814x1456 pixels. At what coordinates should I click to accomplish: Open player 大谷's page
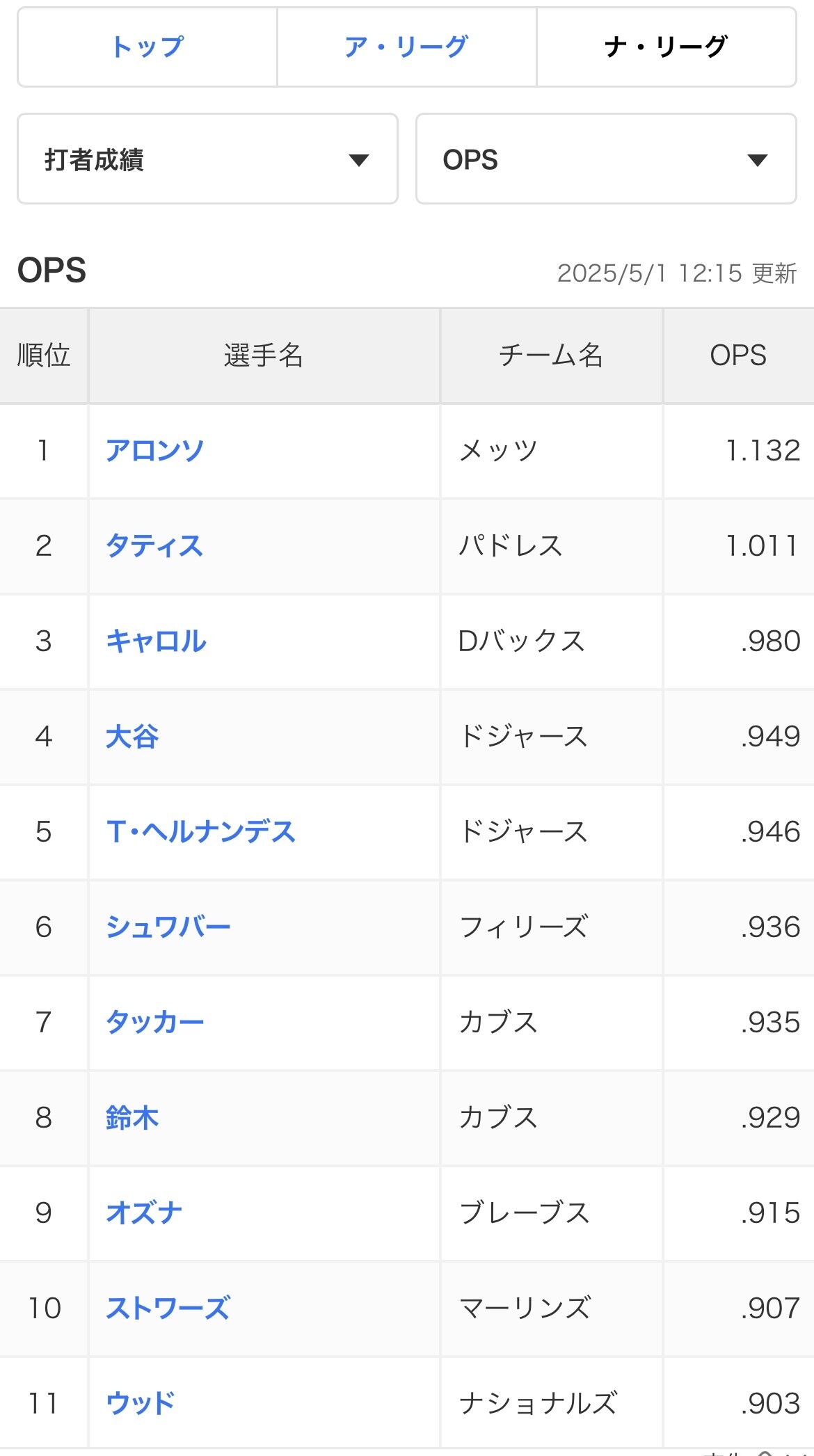tap(132, 737)
